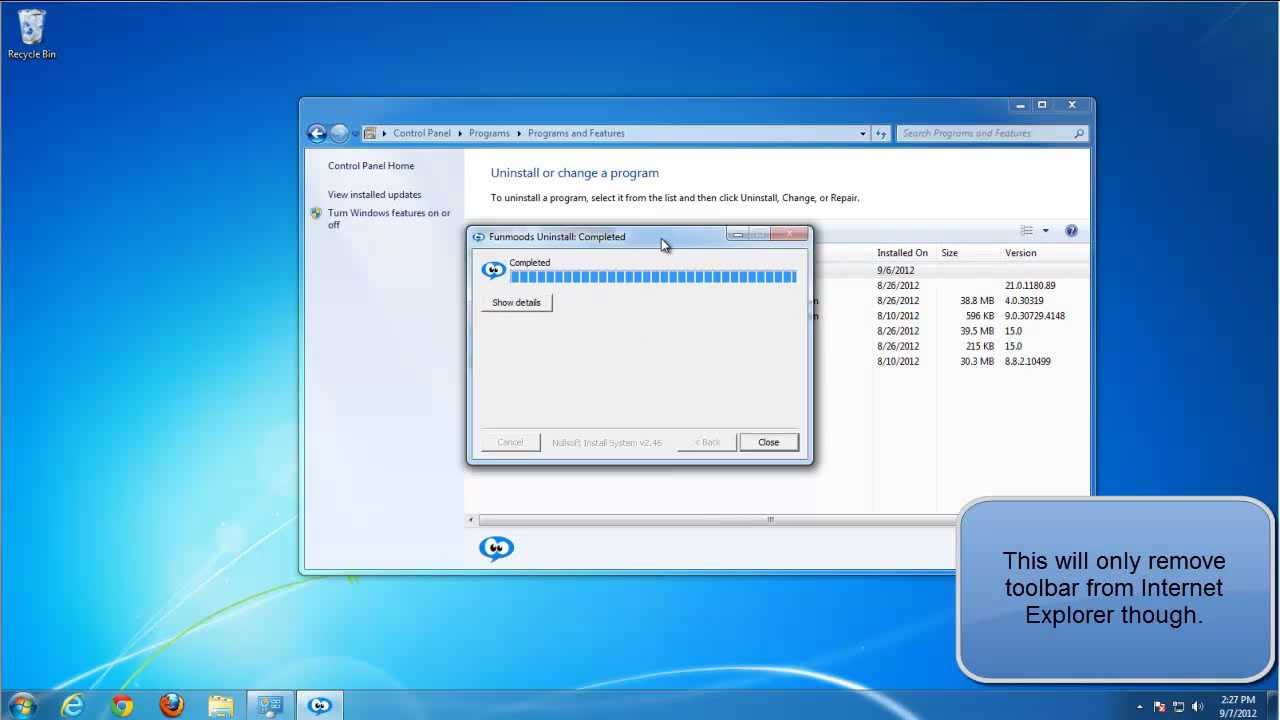1280x720 pixels.
Task: Select Control Panel in the breadcrumb
Action: tap(422, 133)
